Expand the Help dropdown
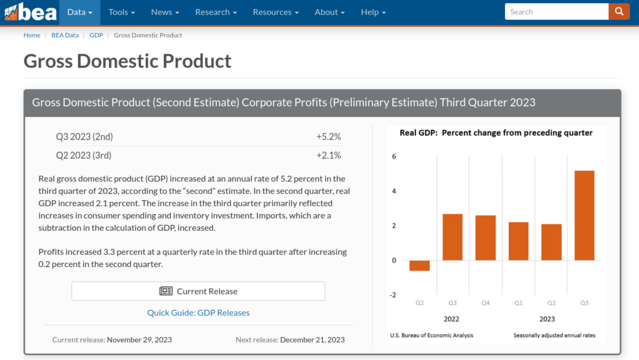The image size is (639, 360). [373, 12]
